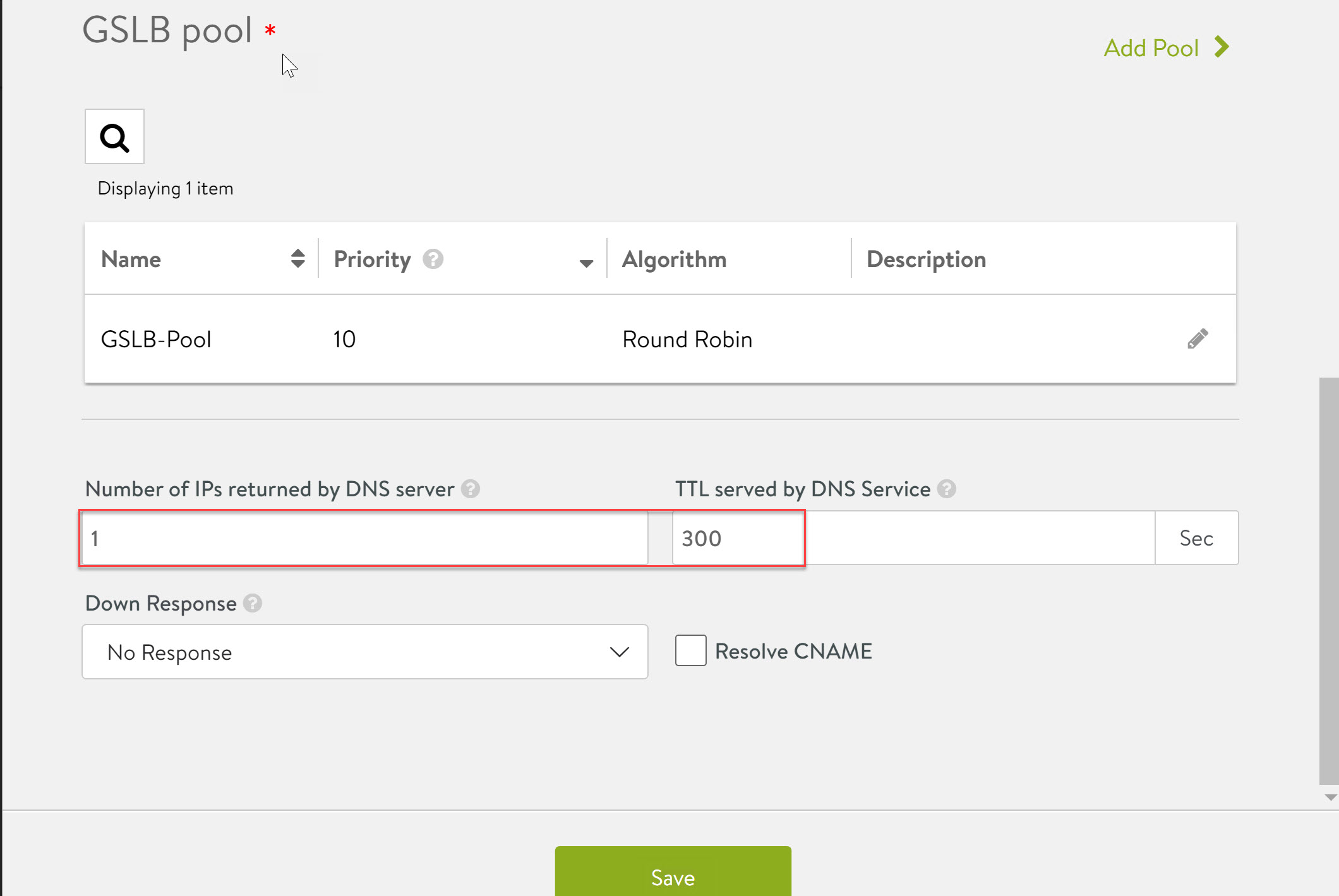1339x896 pixels.
Task: Sort table by Name column arrows
Action: point(297,258)
